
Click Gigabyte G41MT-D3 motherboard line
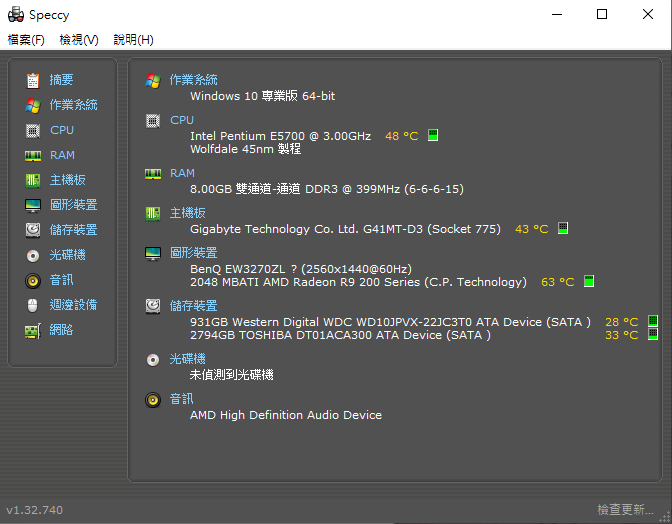(345, 229)
